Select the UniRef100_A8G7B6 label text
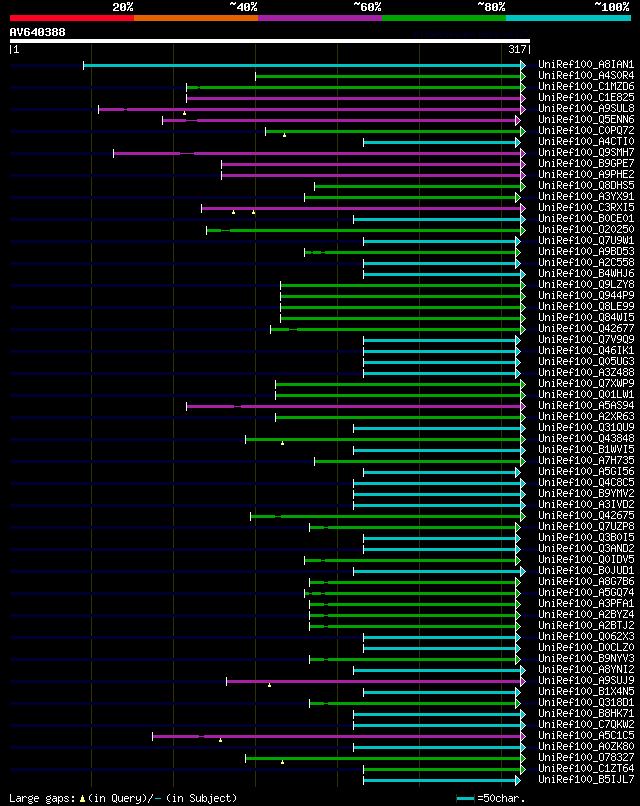 point(586,581)
